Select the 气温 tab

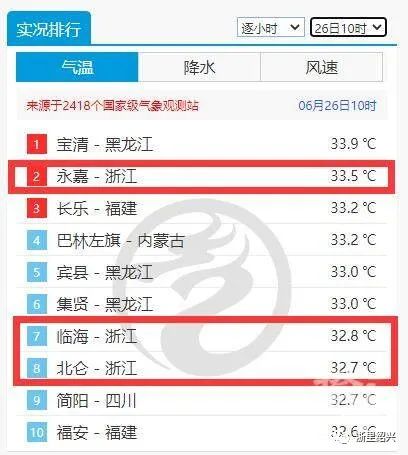[x=77, y=67]
